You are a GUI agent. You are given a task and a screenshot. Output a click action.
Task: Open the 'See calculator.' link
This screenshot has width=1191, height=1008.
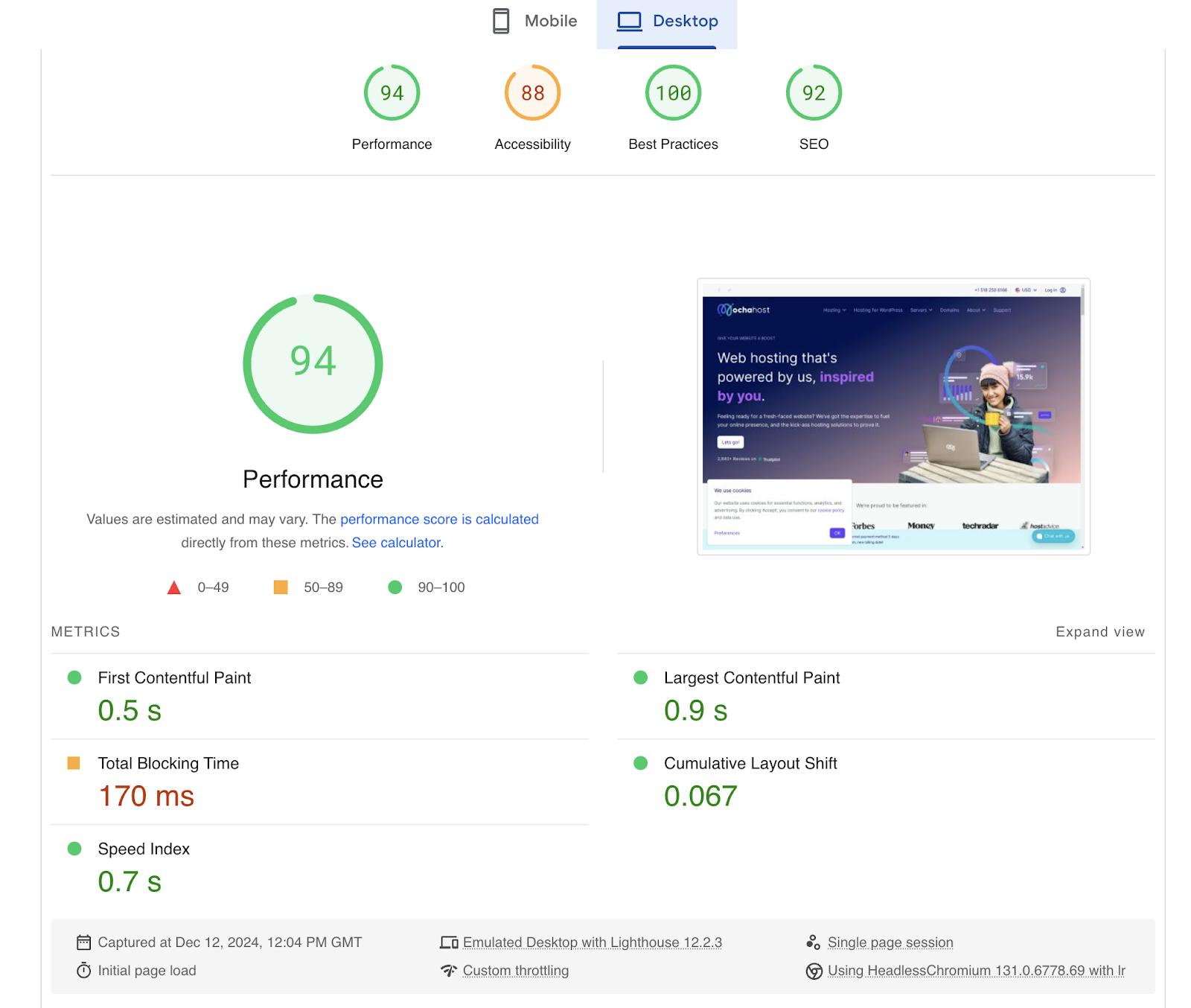pyautogui.click(x=397, y=543)
